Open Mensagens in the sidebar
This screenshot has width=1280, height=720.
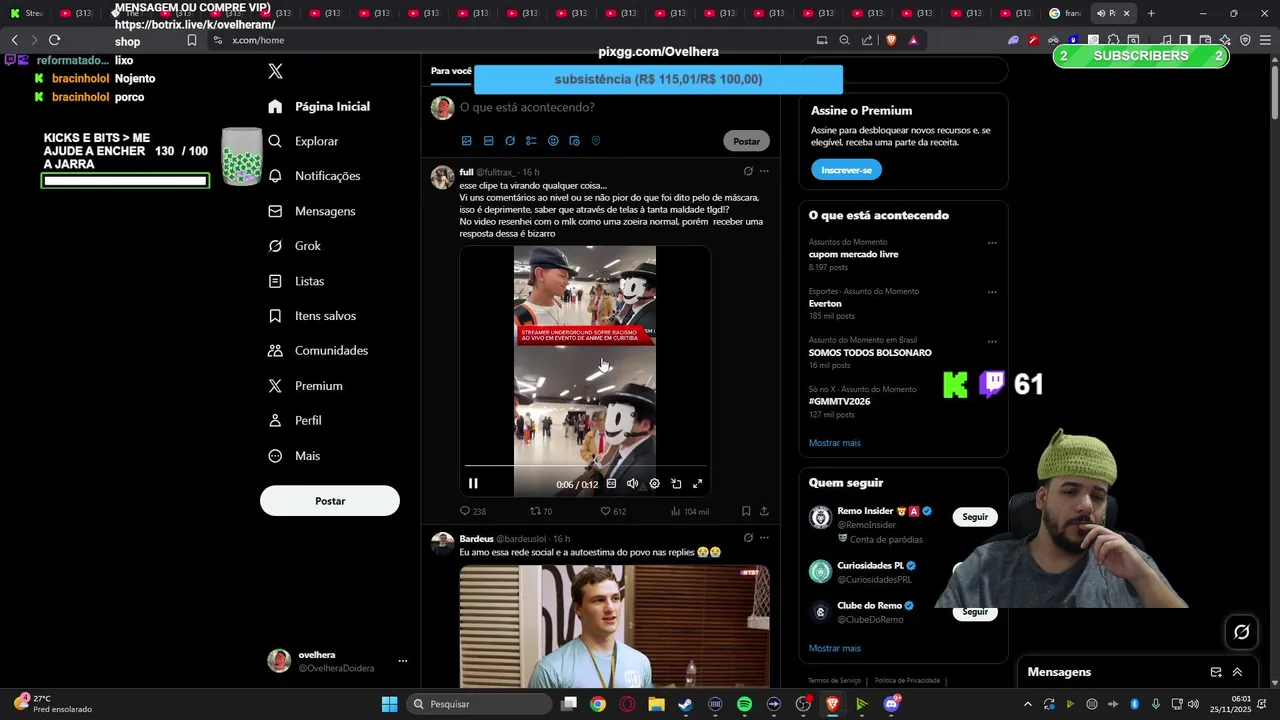click(x=311, y=211)
